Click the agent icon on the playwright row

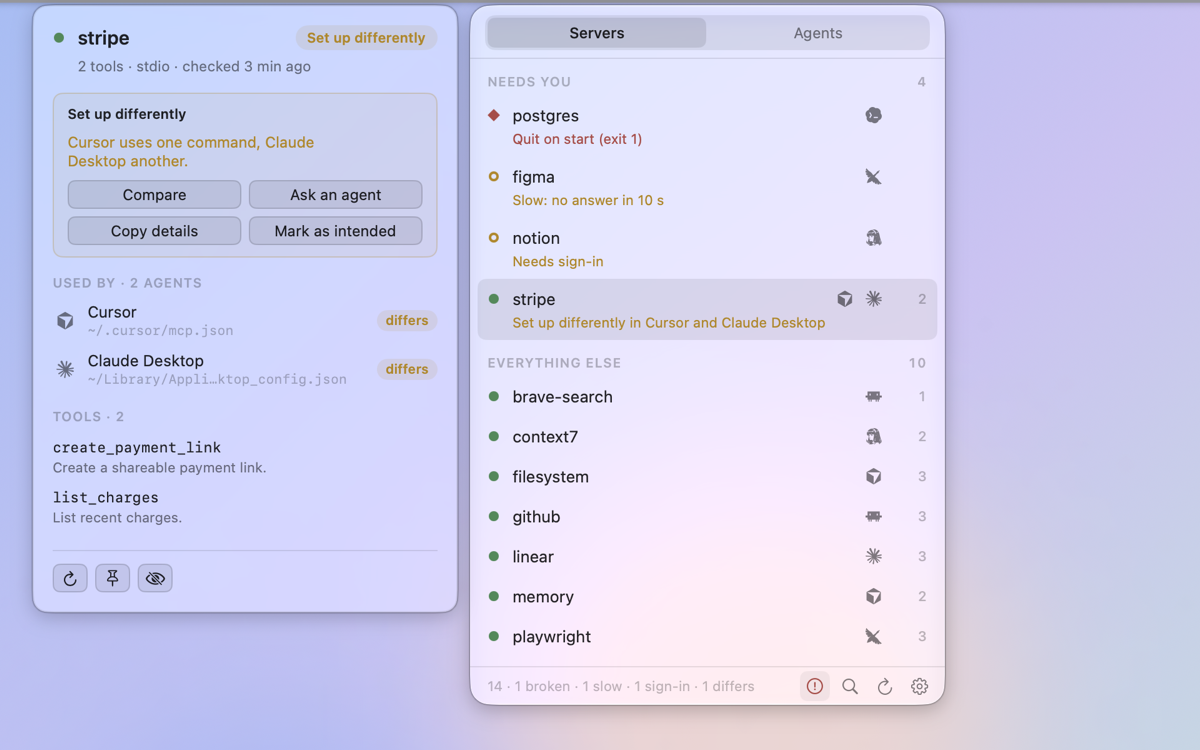pyautogui.click(x=873, y=637)
